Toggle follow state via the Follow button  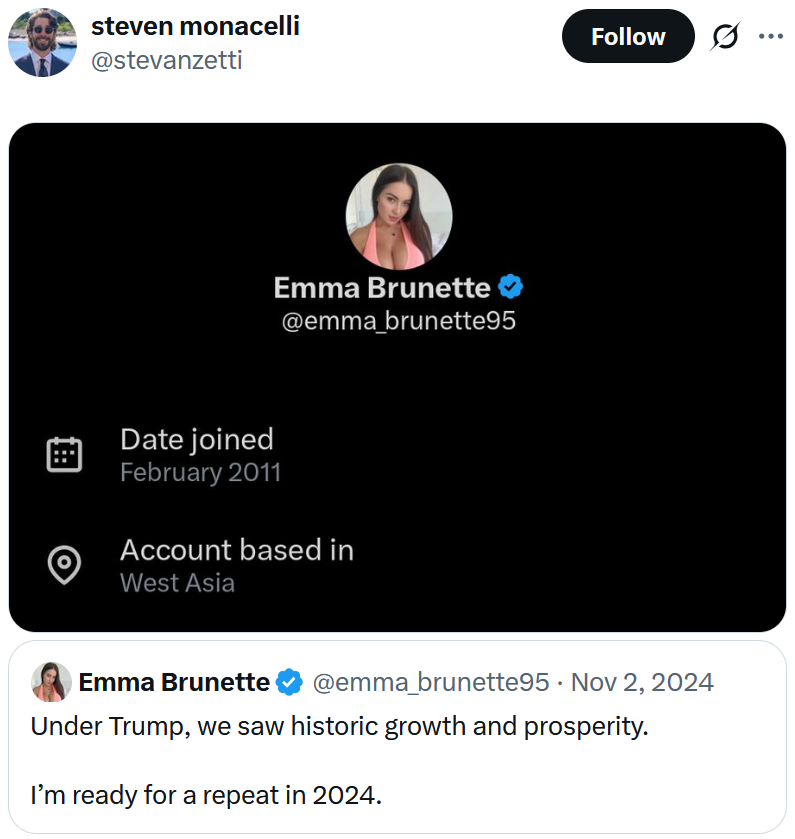628,36
